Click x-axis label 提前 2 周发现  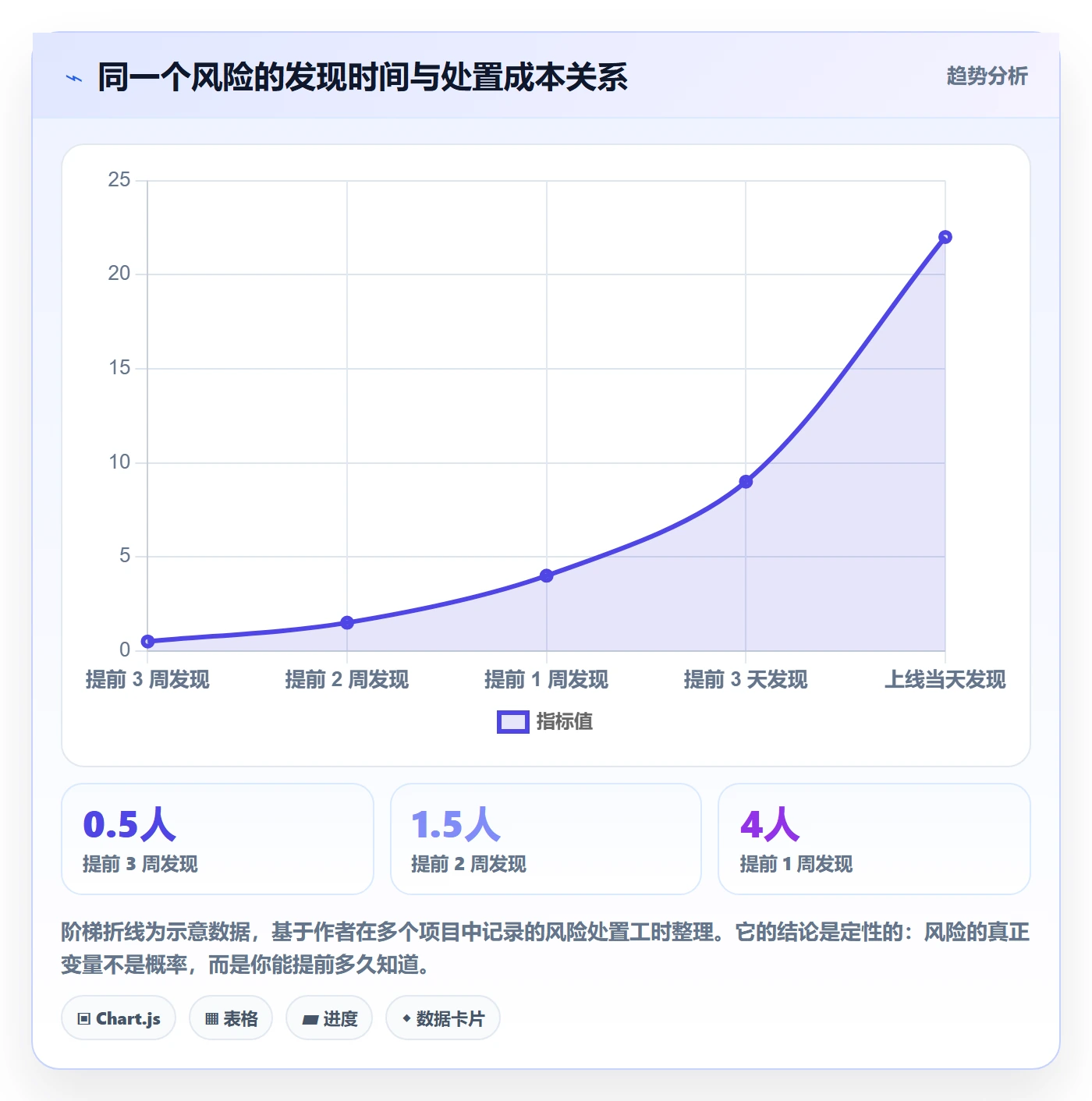point(347,680)
